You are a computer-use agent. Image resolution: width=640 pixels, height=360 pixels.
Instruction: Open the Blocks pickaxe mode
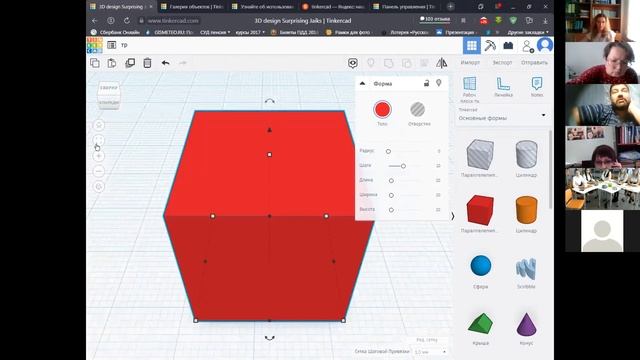pyautogui.click(x=490, y=45)
